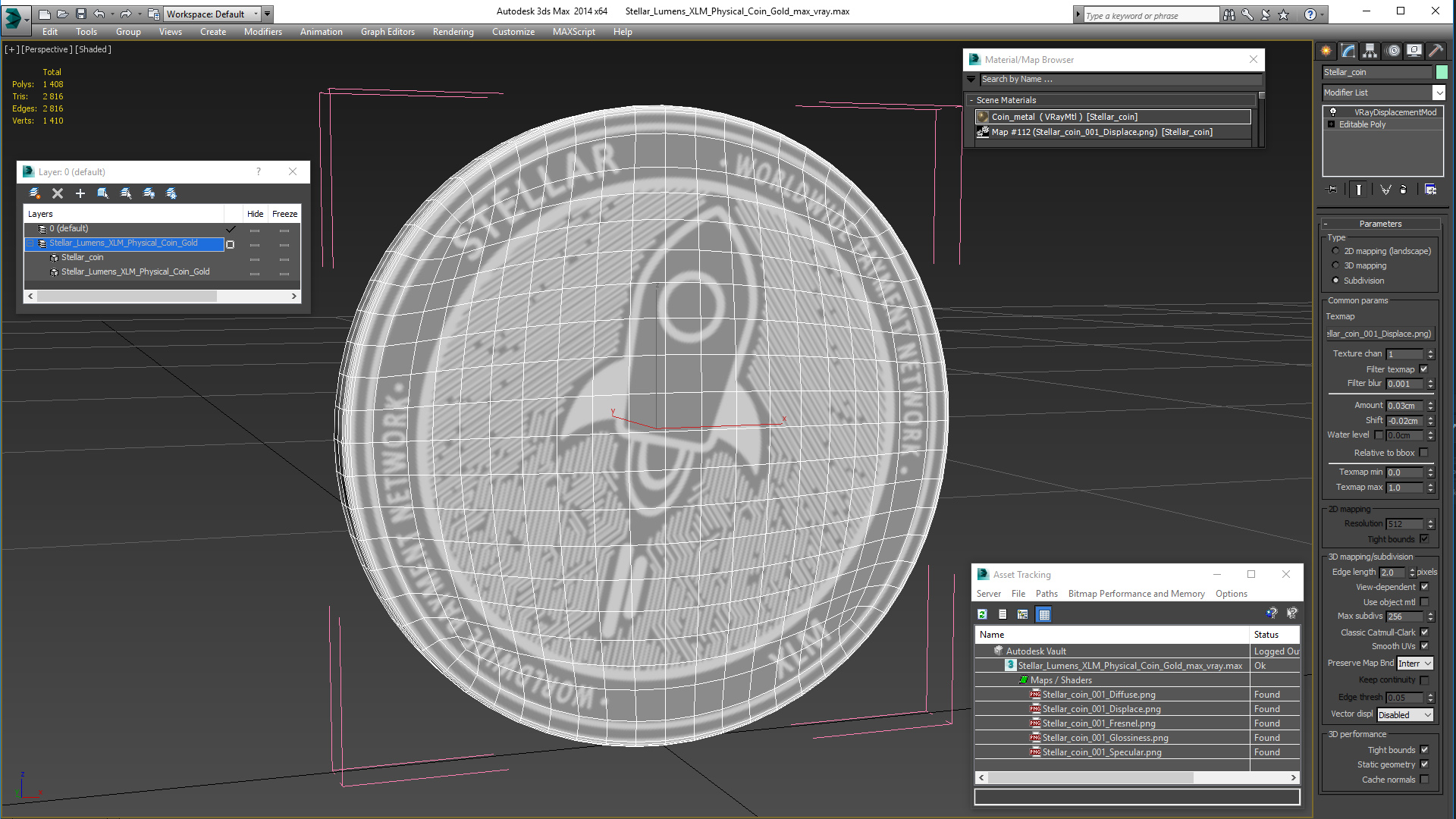Viewport: 1456px width, 819px height.
Task: Select 3D mapping radio button
Action: 1335,265
